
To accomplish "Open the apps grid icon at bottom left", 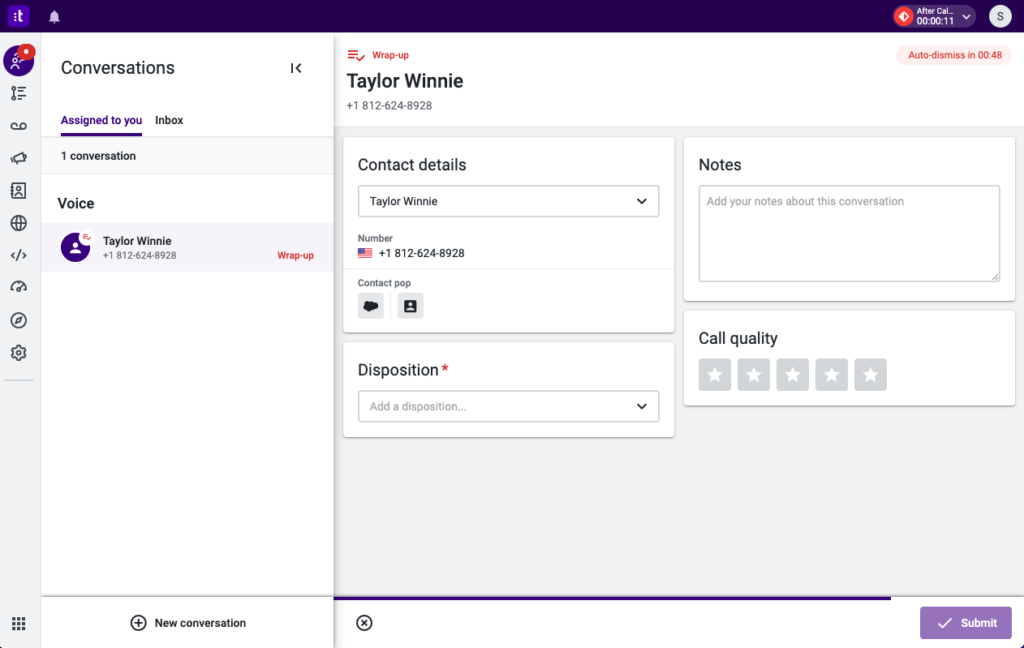I will coord(18,624).
